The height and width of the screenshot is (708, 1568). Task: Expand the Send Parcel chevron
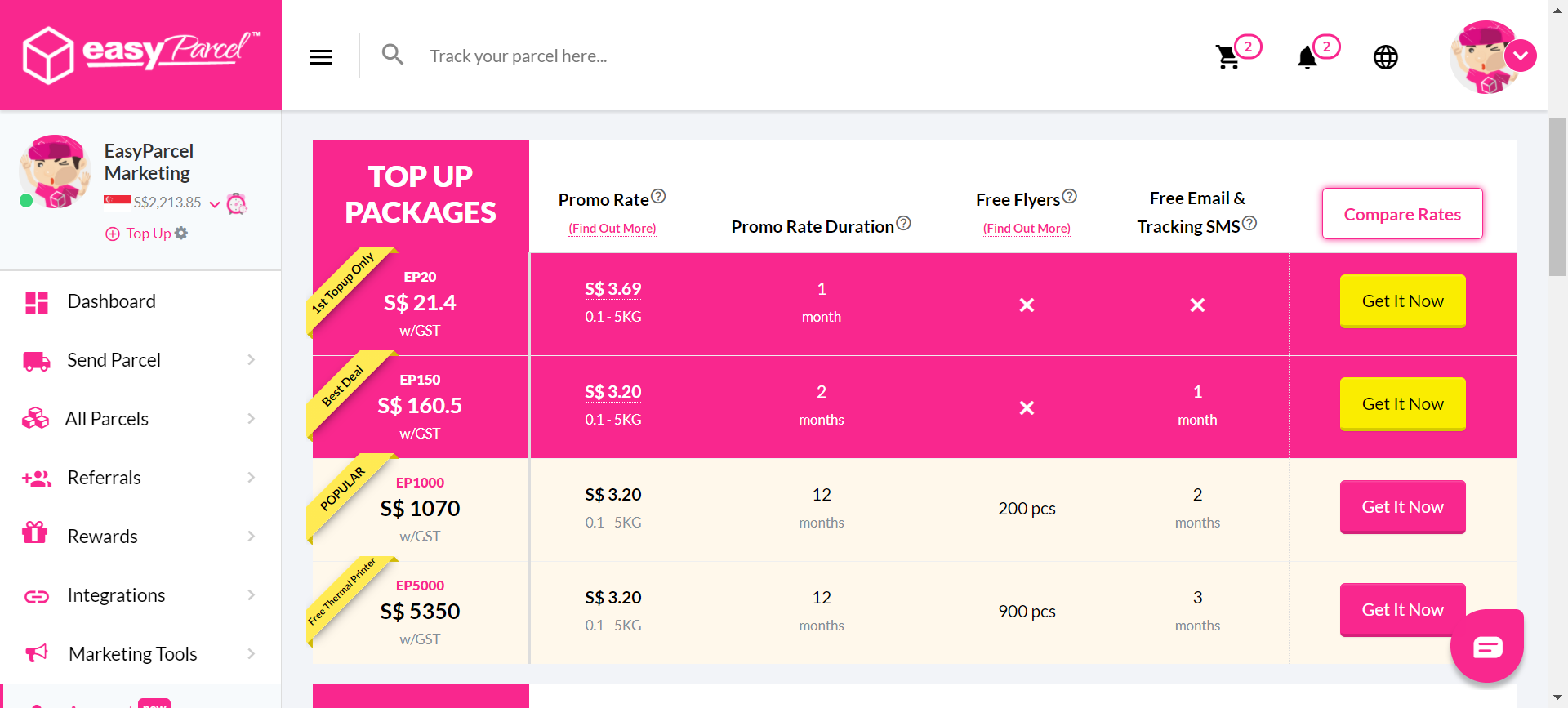251,360
